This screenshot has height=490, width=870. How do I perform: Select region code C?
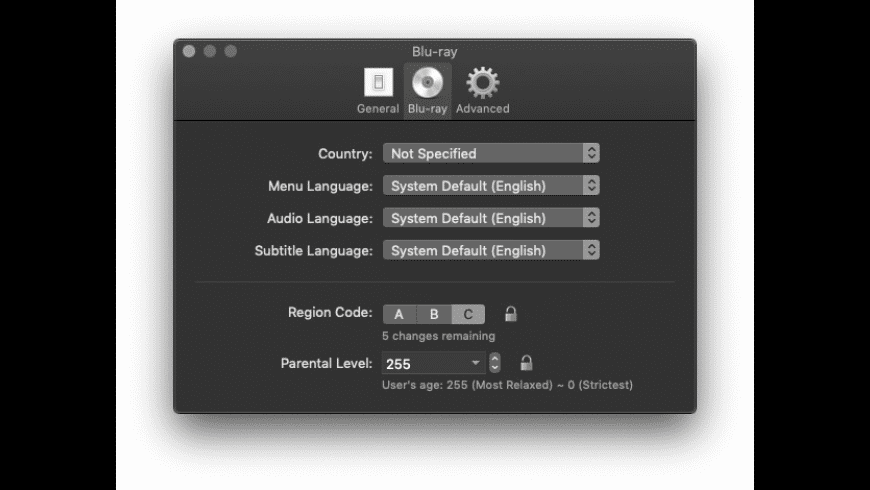click(x=468, y=314)
